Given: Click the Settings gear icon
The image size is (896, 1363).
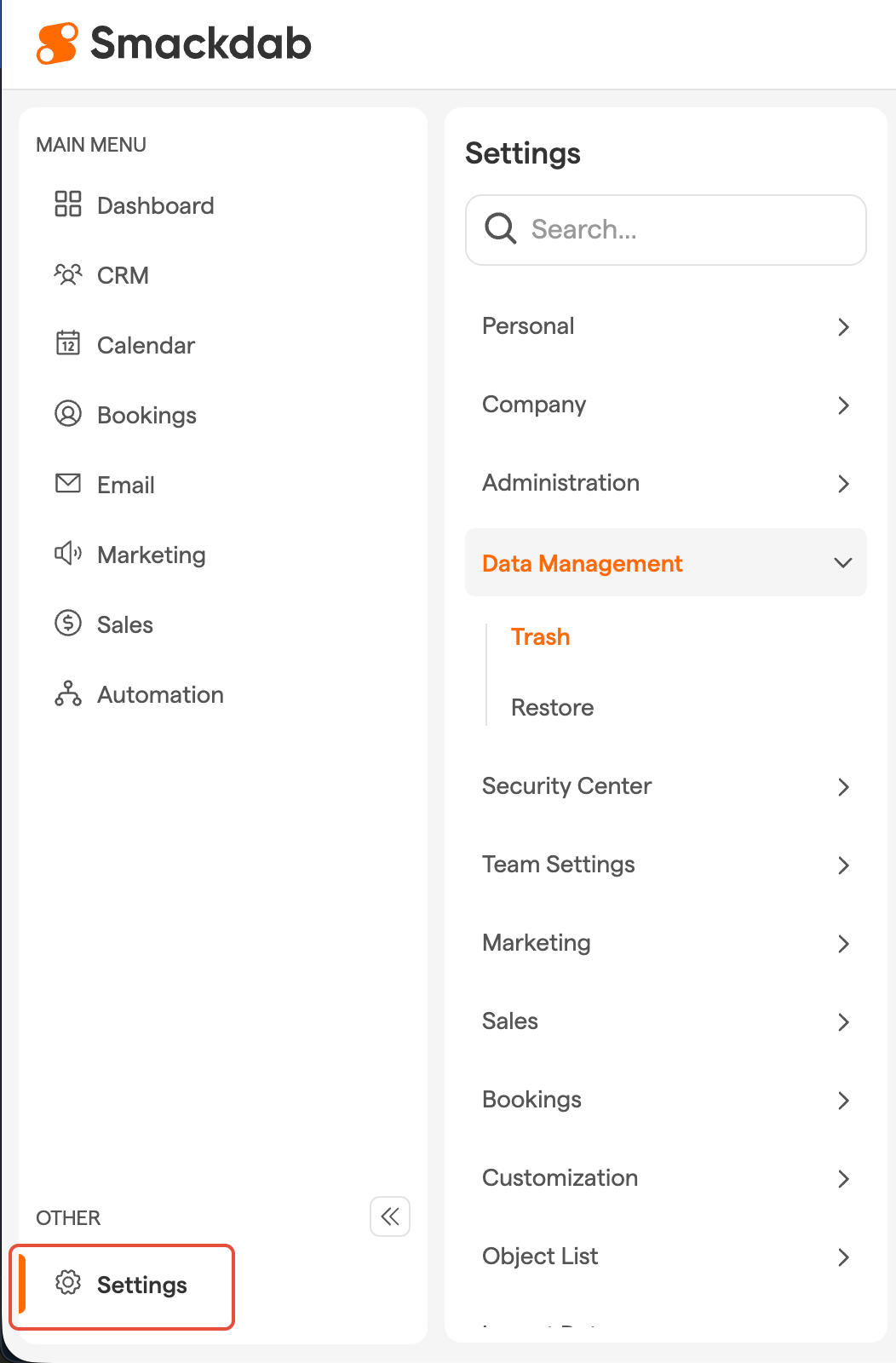Looking at the screenshot, I should [68, 1283].
